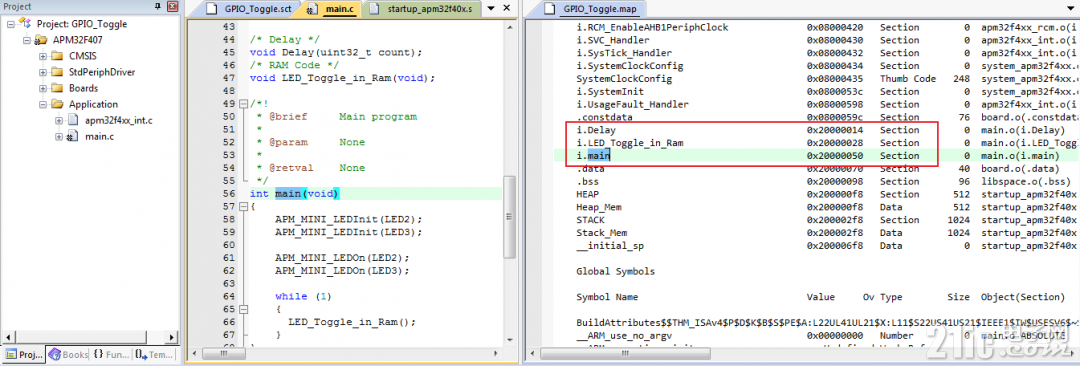The width and height of the screenshot is (1080, 366).
Task: Collapse the main function fold marker
Action: click(242, 207)
